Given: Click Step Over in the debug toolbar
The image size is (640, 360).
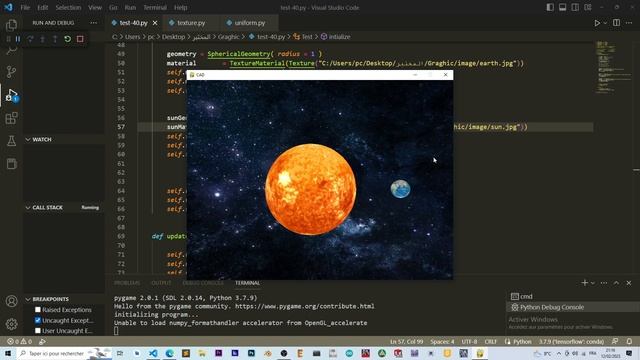Looking at the screenshot, I should pos(31,39).
